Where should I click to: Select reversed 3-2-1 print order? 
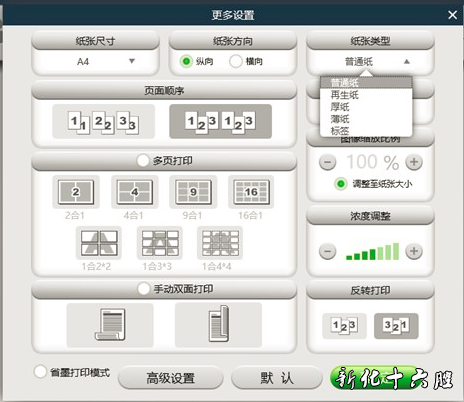[396, 326]
